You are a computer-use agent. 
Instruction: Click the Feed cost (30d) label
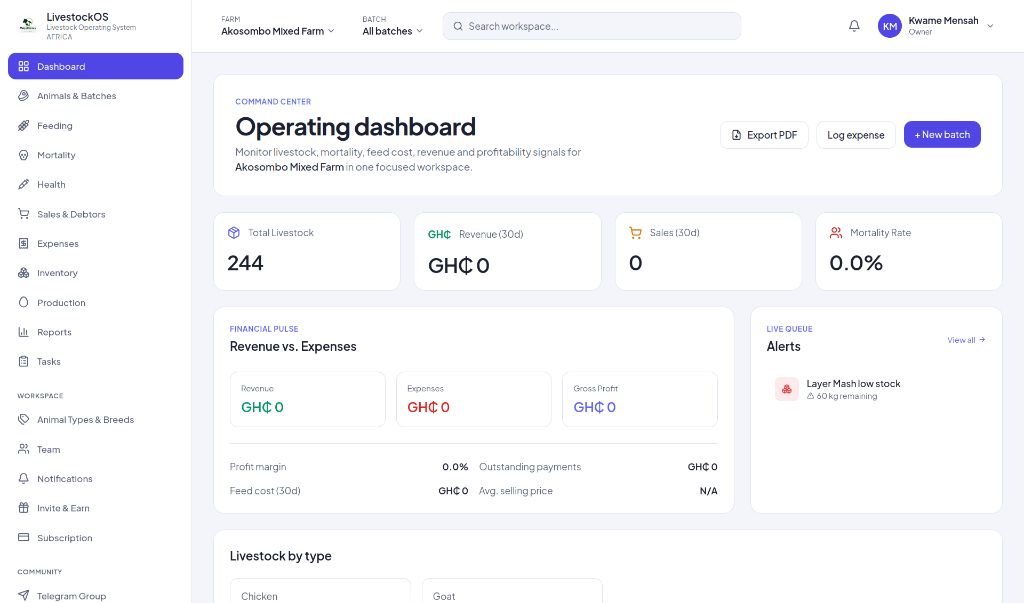(265, 491)
